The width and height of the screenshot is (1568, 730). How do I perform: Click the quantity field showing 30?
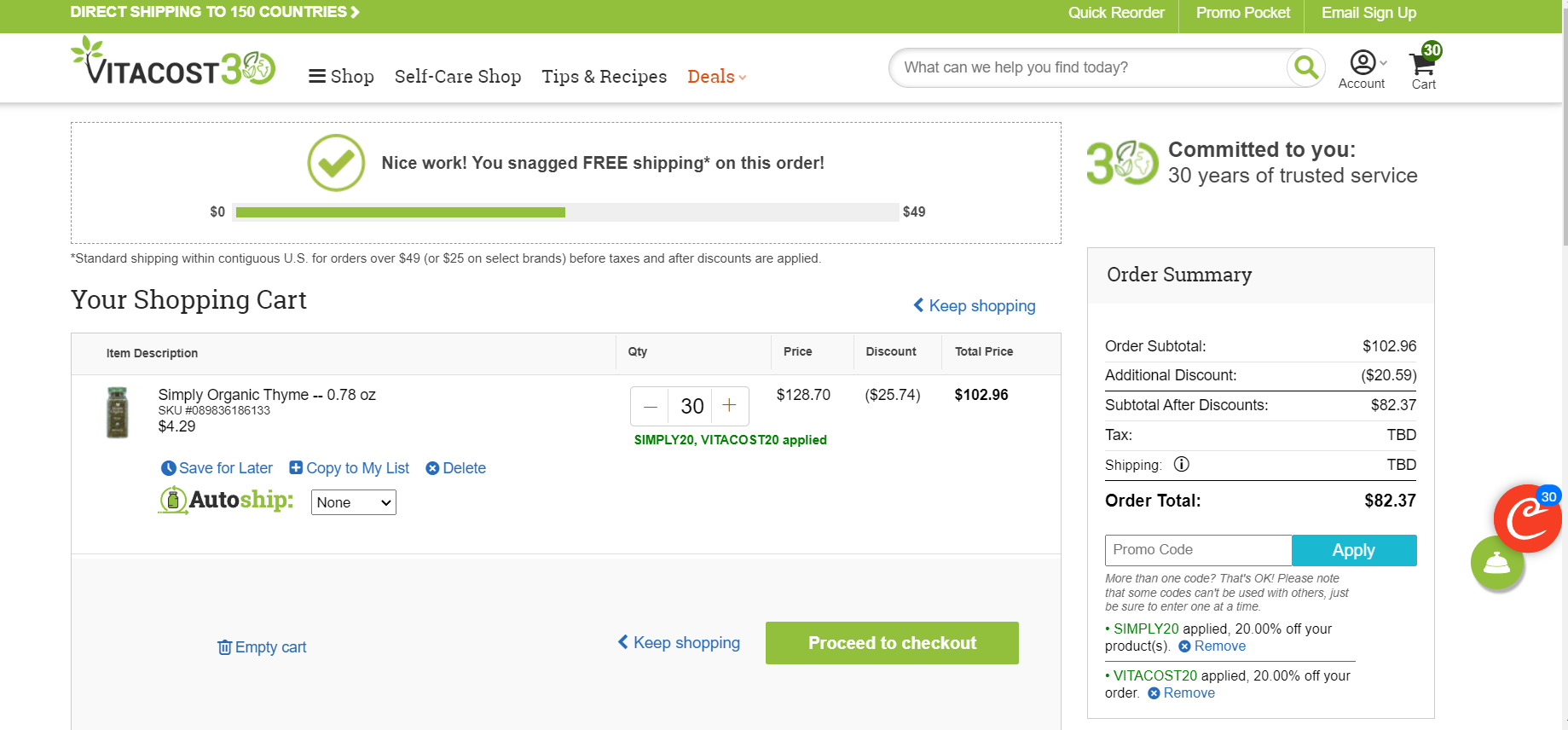coord(691,406)
